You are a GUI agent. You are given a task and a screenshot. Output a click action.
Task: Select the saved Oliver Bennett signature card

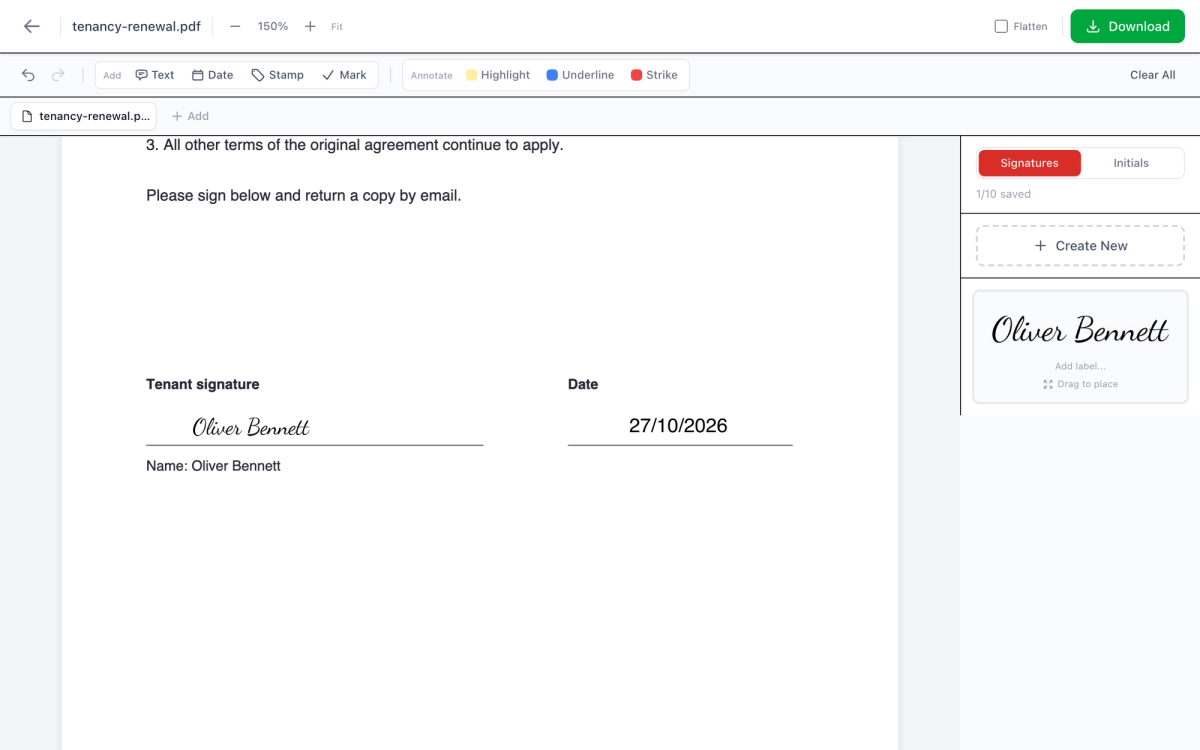tap(1080, 347)
